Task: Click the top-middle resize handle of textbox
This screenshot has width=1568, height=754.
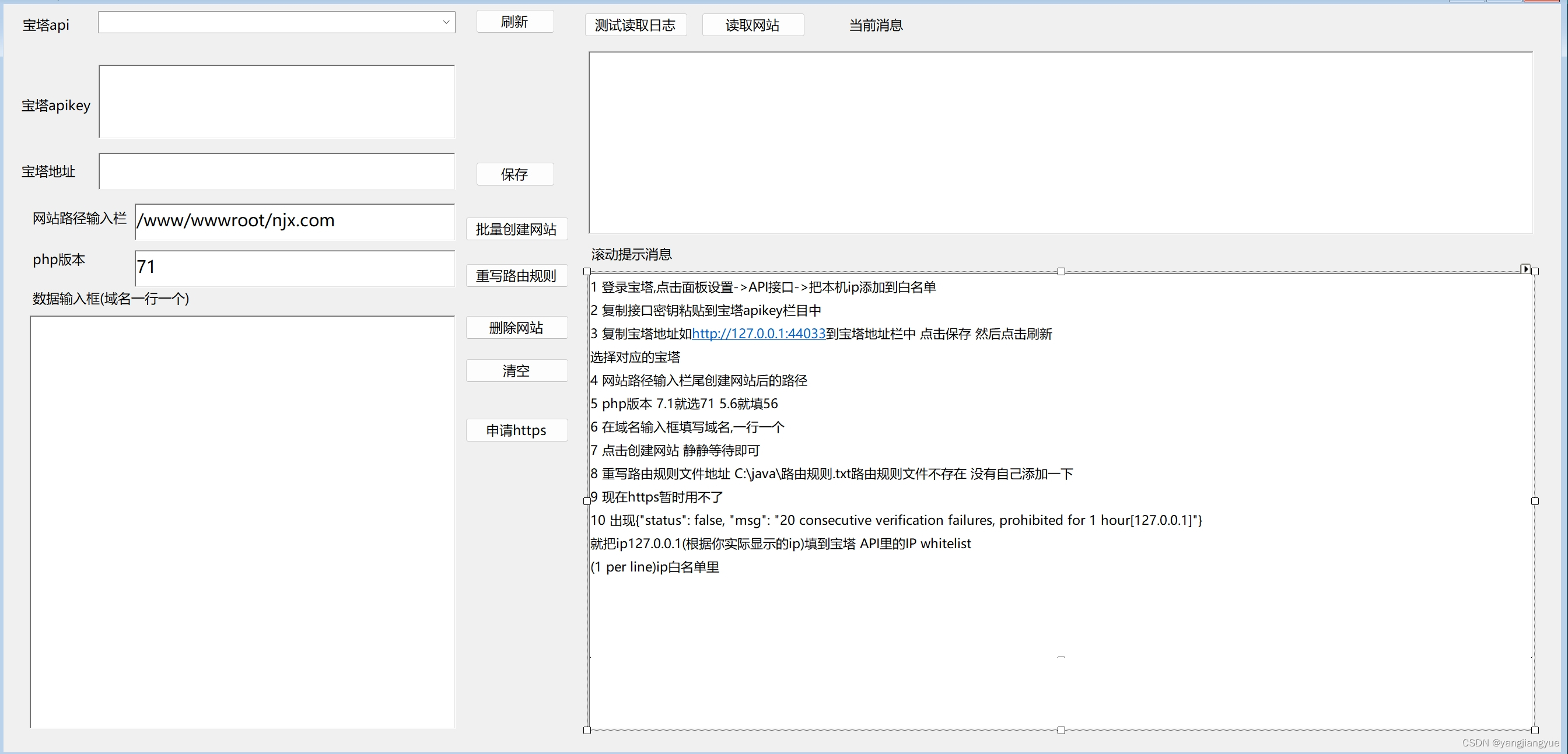Action: click(x=1061, y=271)
